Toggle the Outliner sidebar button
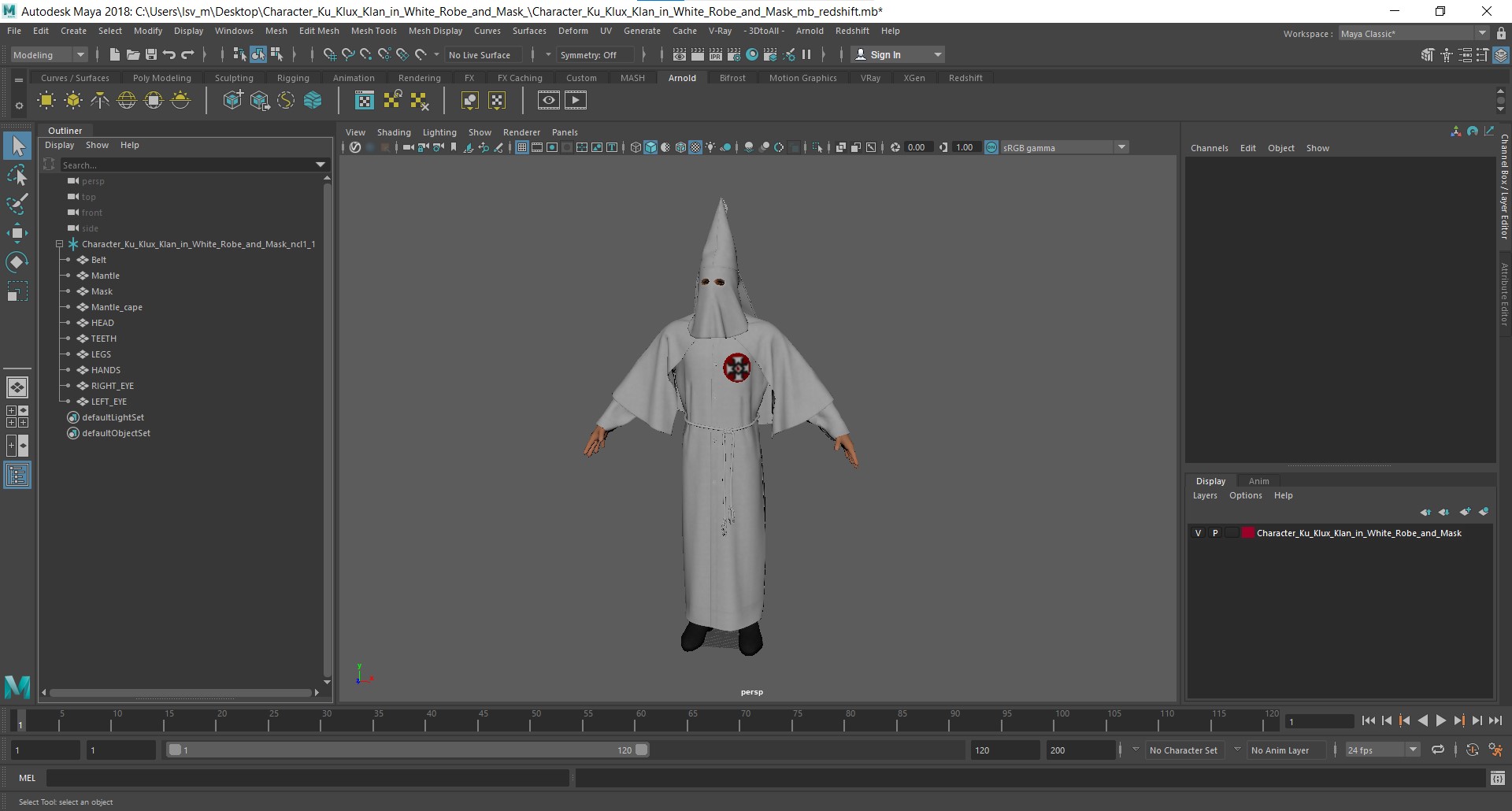The width and height of the screenshot is (1512, 811). click(17, 475)
